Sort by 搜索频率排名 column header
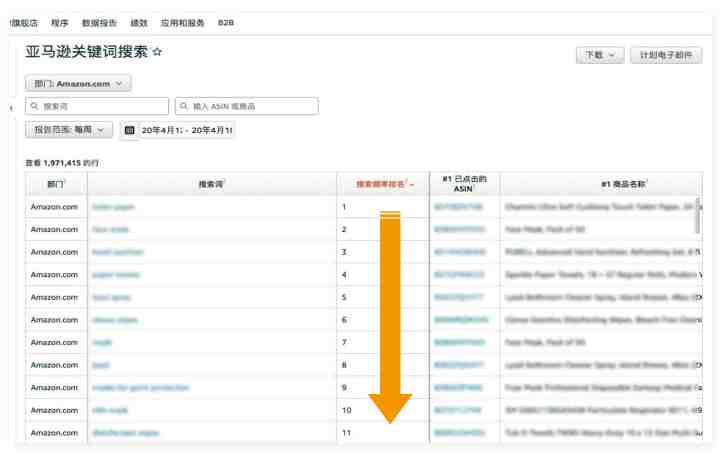 385,184
